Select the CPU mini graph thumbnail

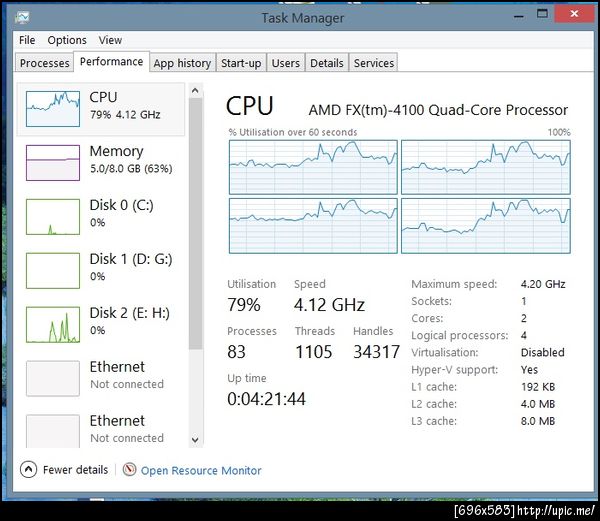52,107
